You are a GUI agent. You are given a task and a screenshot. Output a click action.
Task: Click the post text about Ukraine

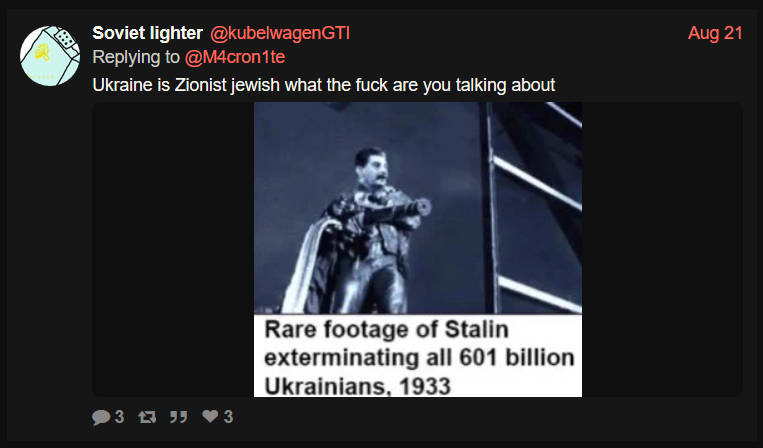tap(324, 85)
